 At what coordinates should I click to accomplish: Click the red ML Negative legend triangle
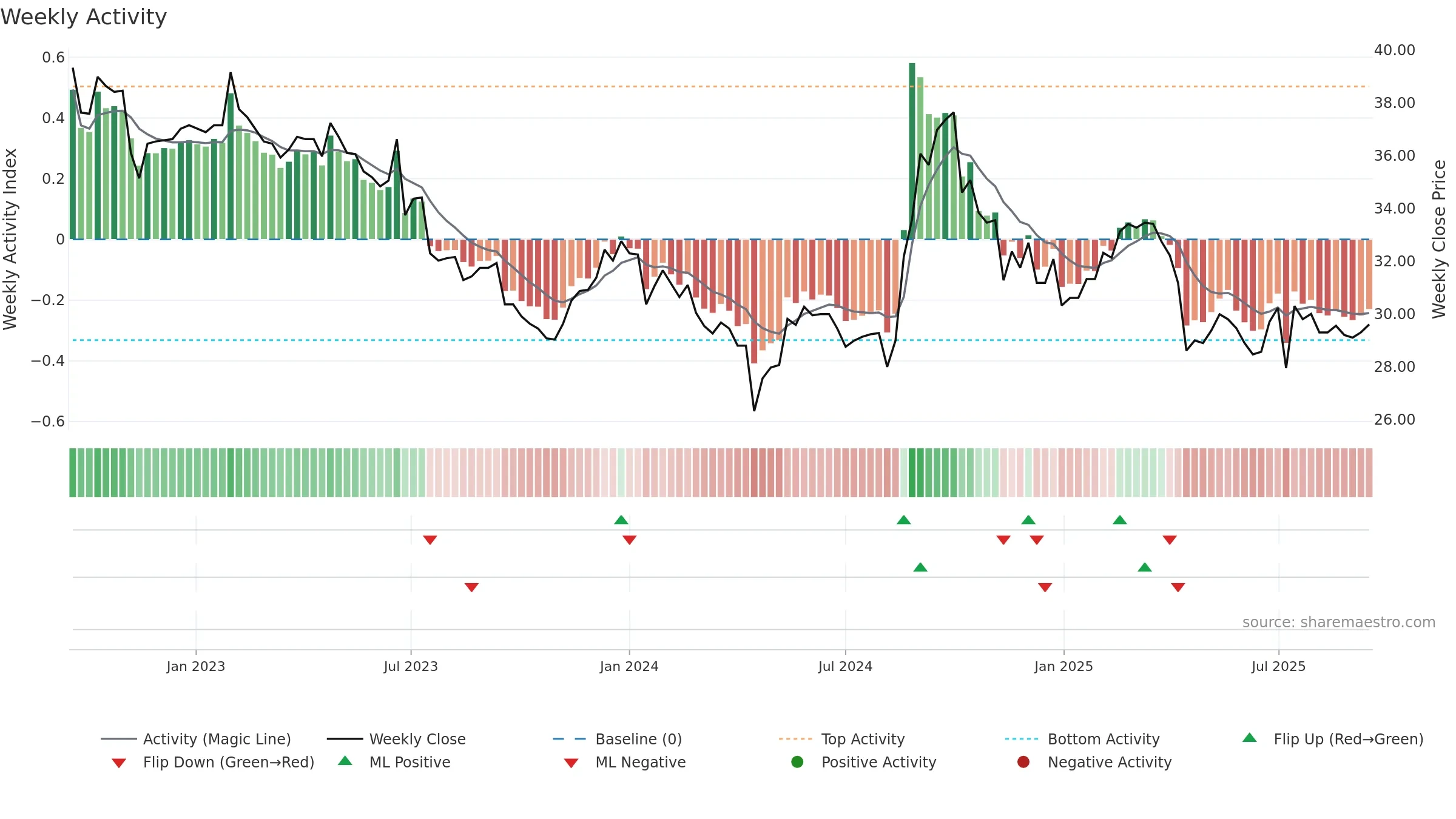pyautogui.click(x=571, y=763)
